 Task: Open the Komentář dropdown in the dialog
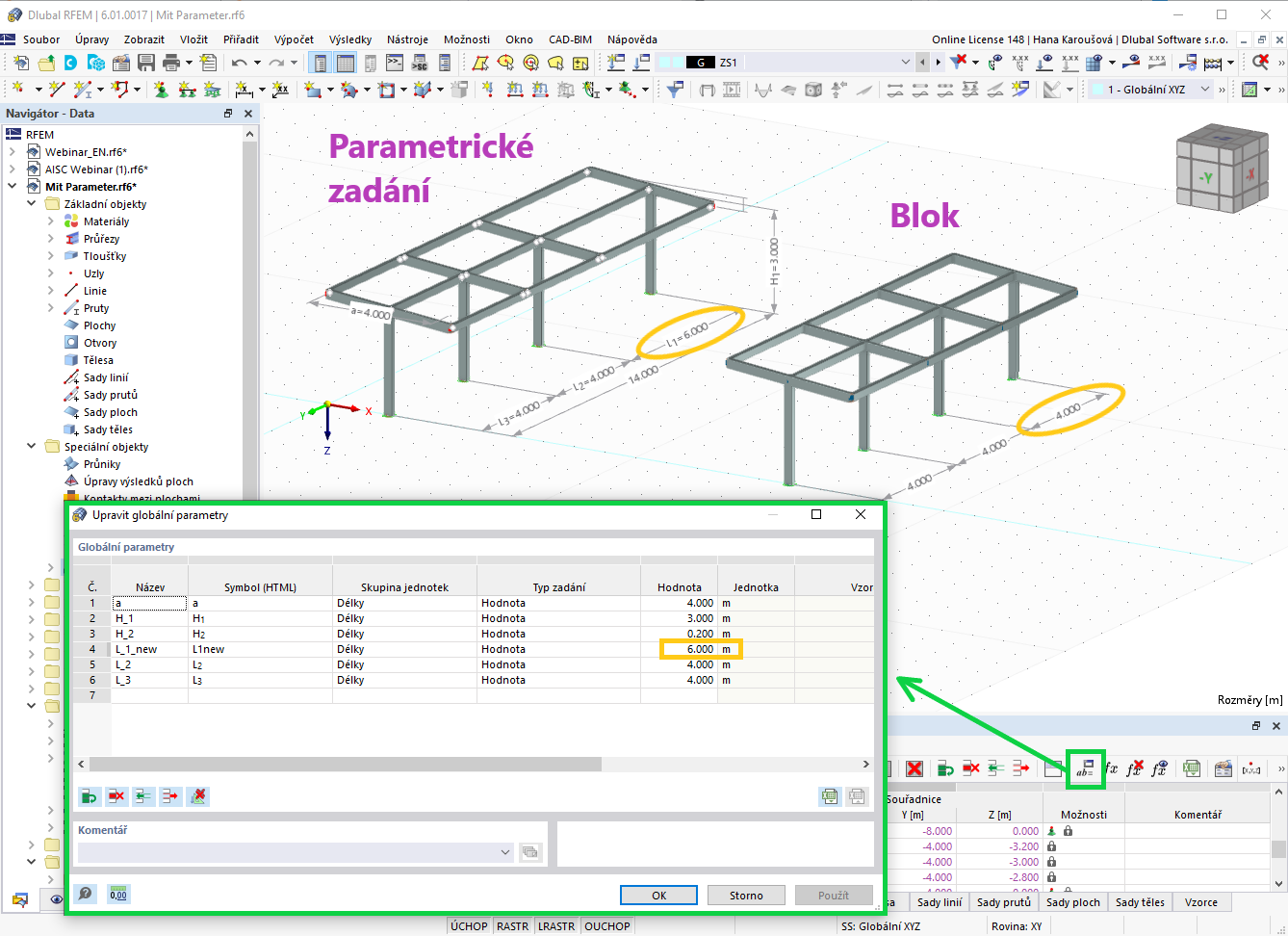[x=505, y=852]
